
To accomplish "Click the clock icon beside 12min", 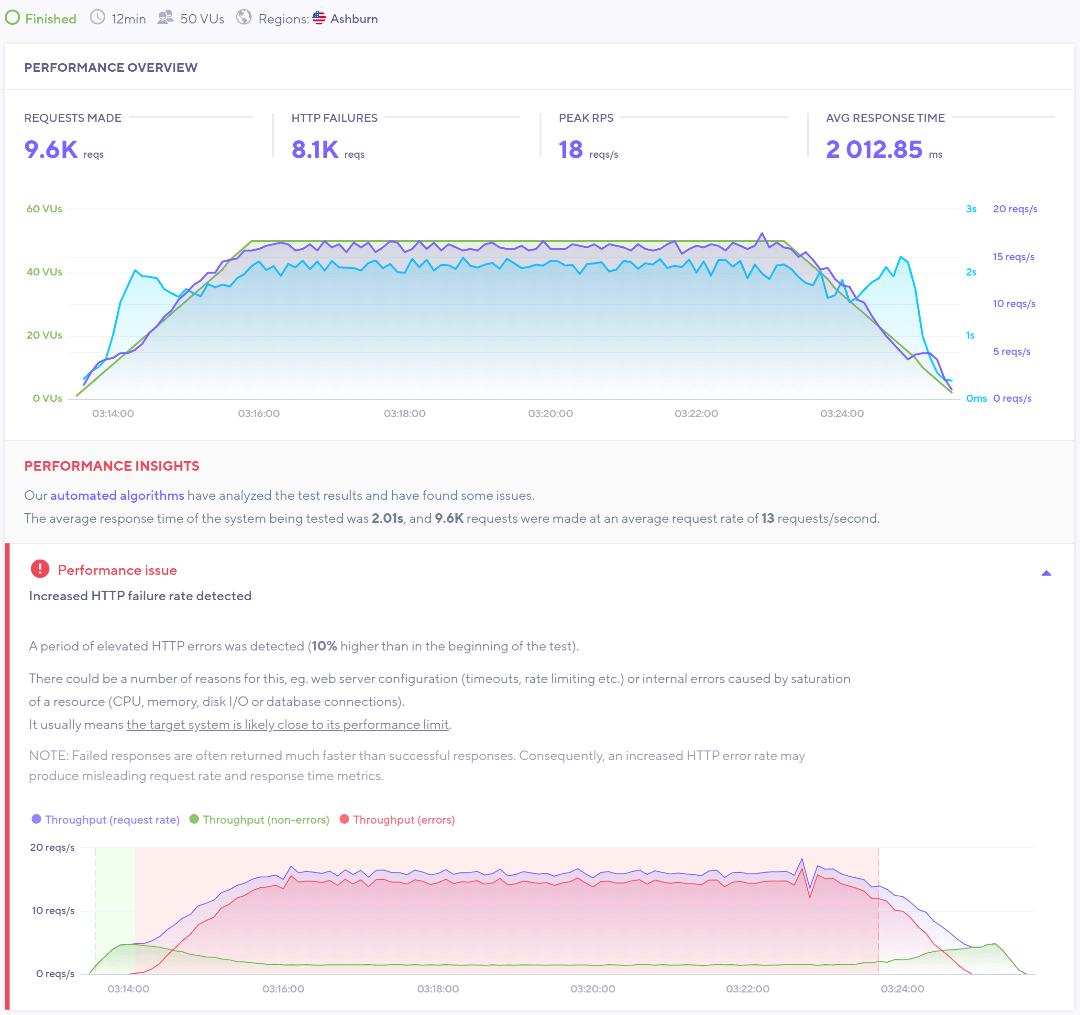I will 97,17.
